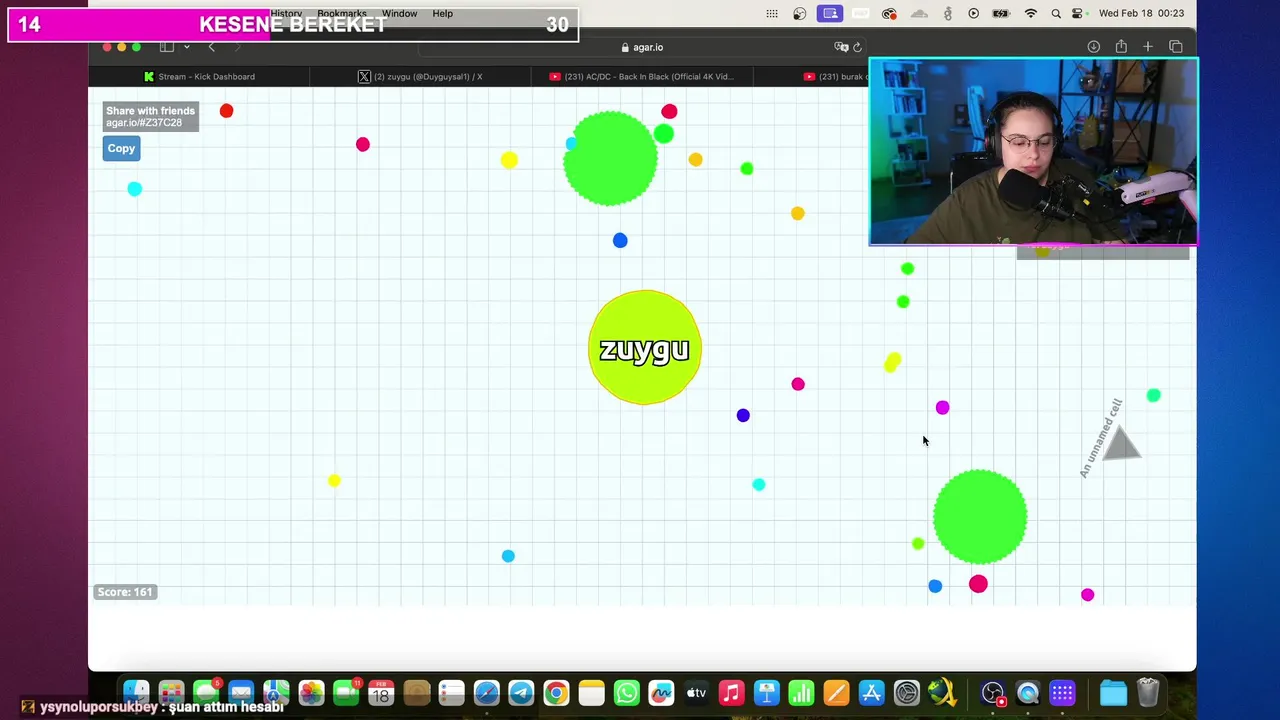Click the play circle icon in the menu bar
Image resolution: width=1280 pixels, height=720 pixels.
click(974, 14)
